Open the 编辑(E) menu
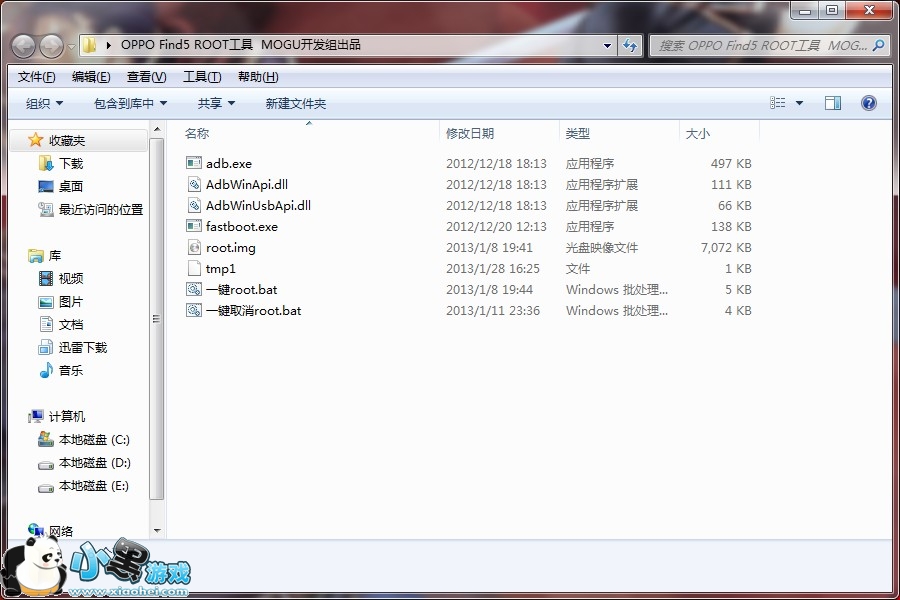The height and width of the screenshot is (600, 900). [91, 77]
